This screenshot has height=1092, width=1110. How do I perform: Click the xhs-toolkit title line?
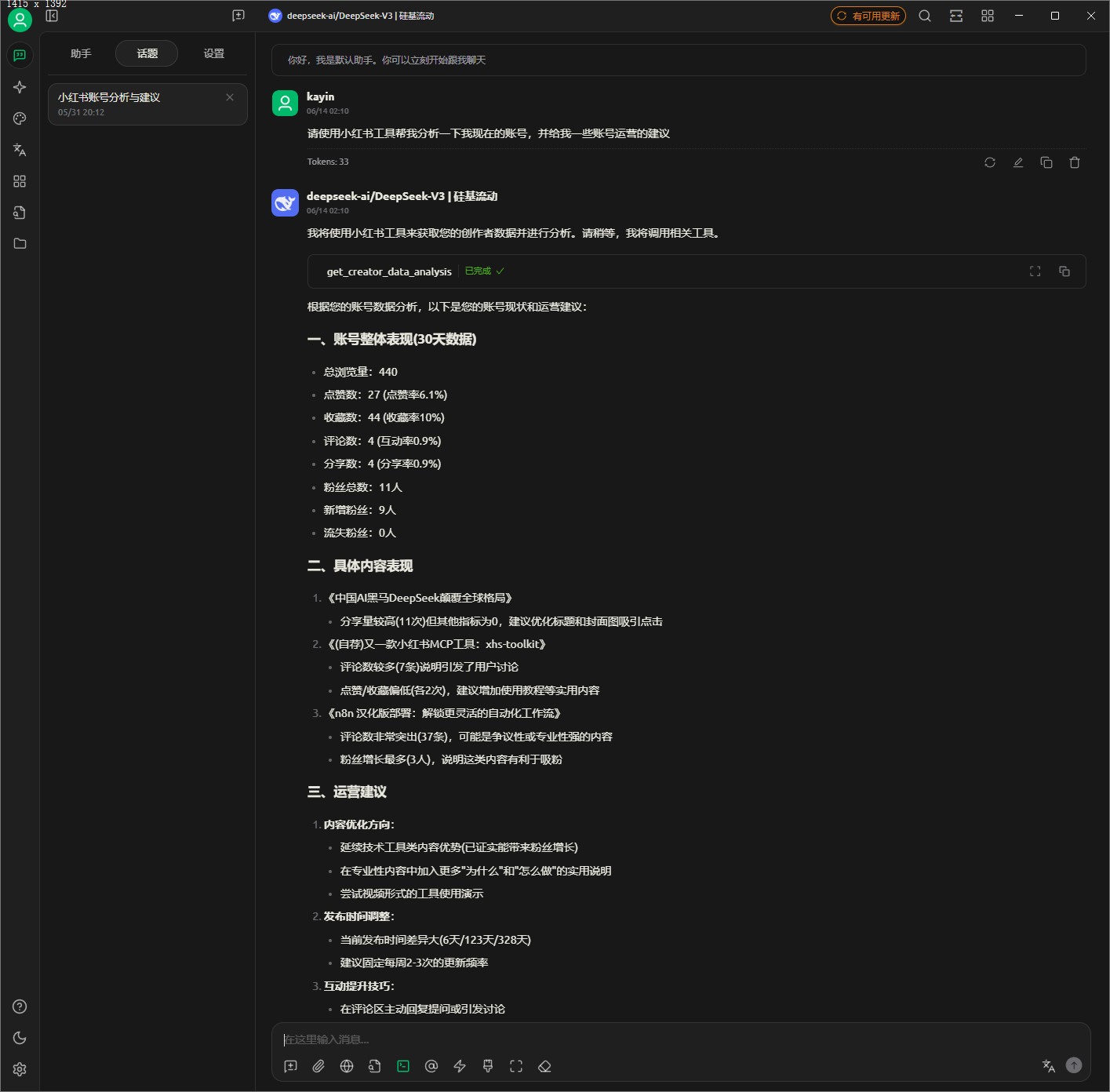436,644
